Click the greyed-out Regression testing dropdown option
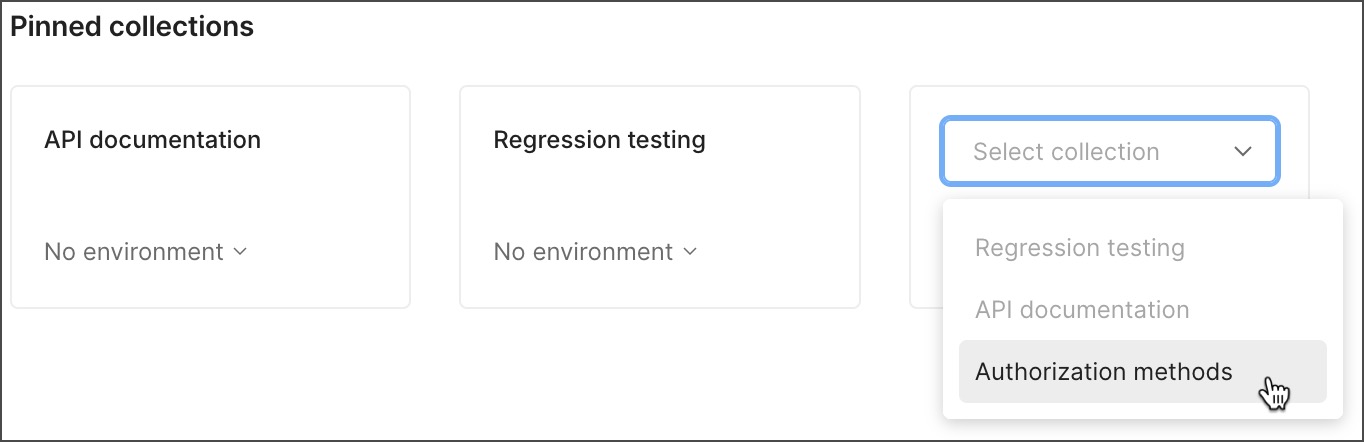This screenshot has height=442, width=1364. click(x=1079, y=248)
